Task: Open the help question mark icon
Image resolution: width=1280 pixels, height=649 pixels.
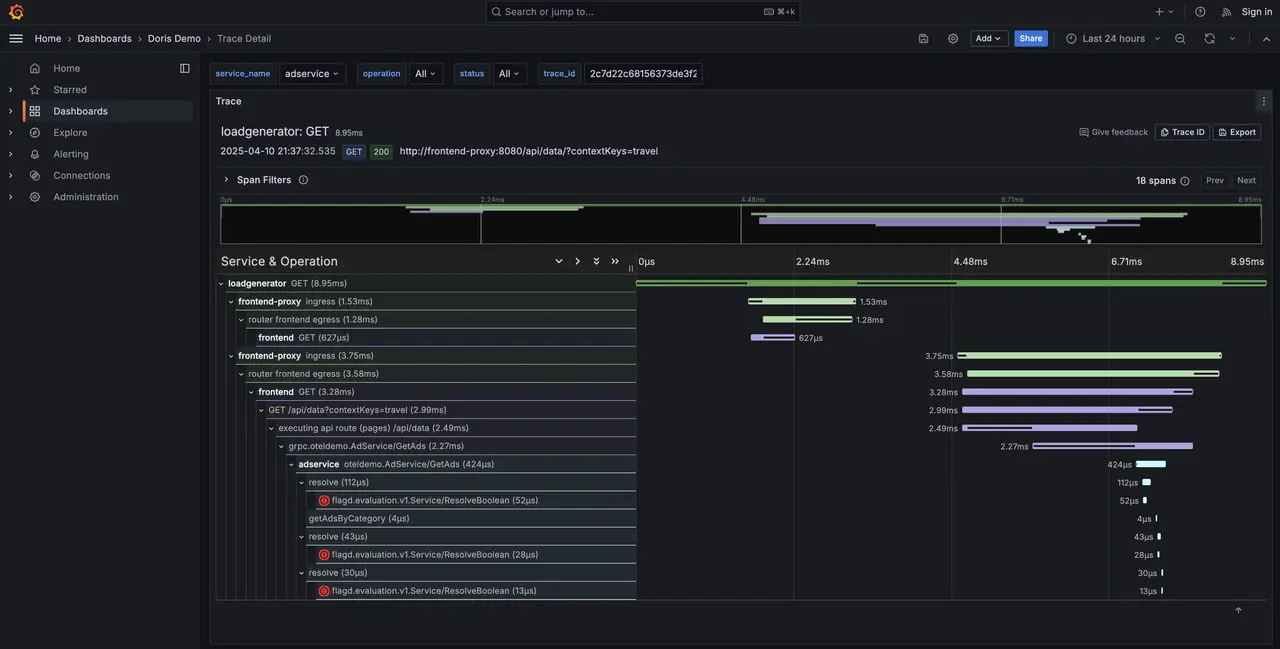Action: pos(1200,12)
